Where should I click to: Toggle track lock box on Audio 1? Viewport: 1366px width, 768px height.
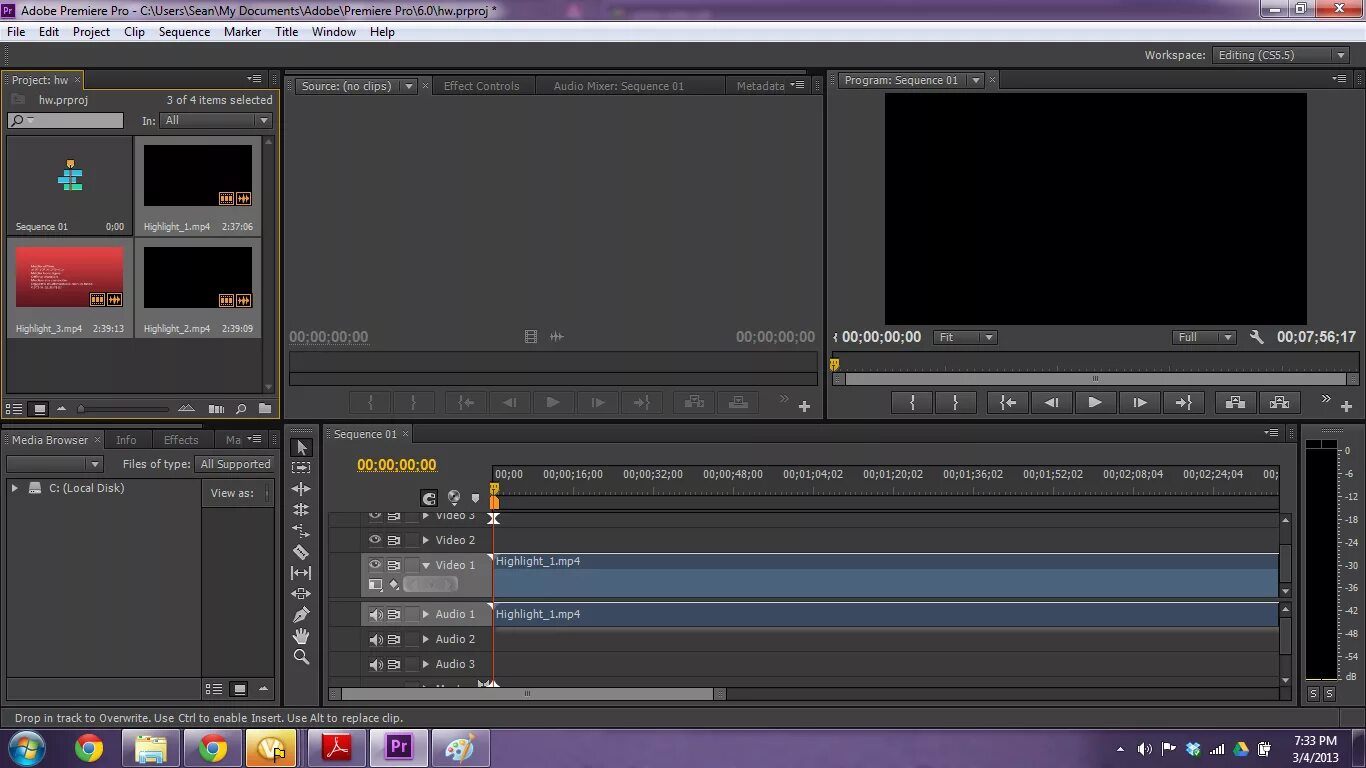coord(411,614)
